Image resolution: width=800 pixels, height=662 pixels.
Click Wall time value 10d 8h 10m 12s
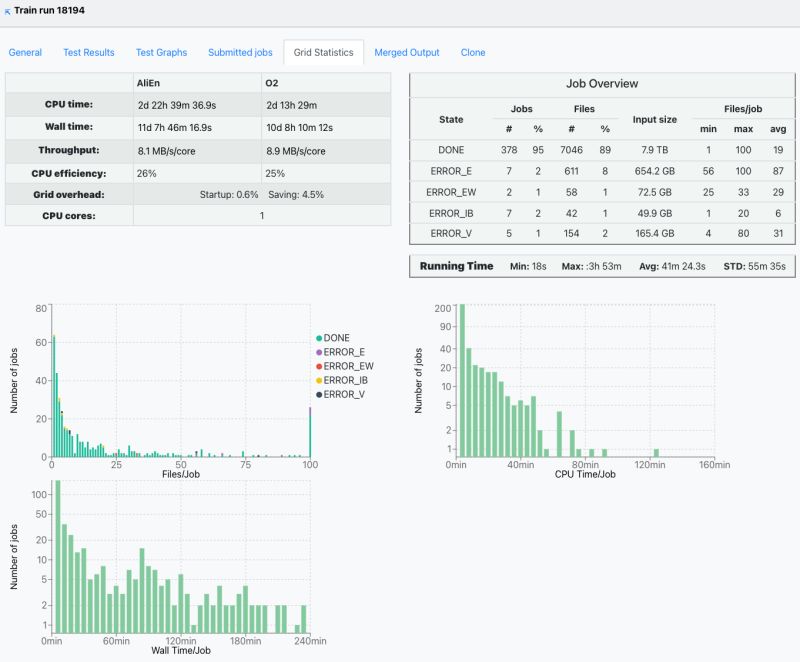(x=299, y=128)
